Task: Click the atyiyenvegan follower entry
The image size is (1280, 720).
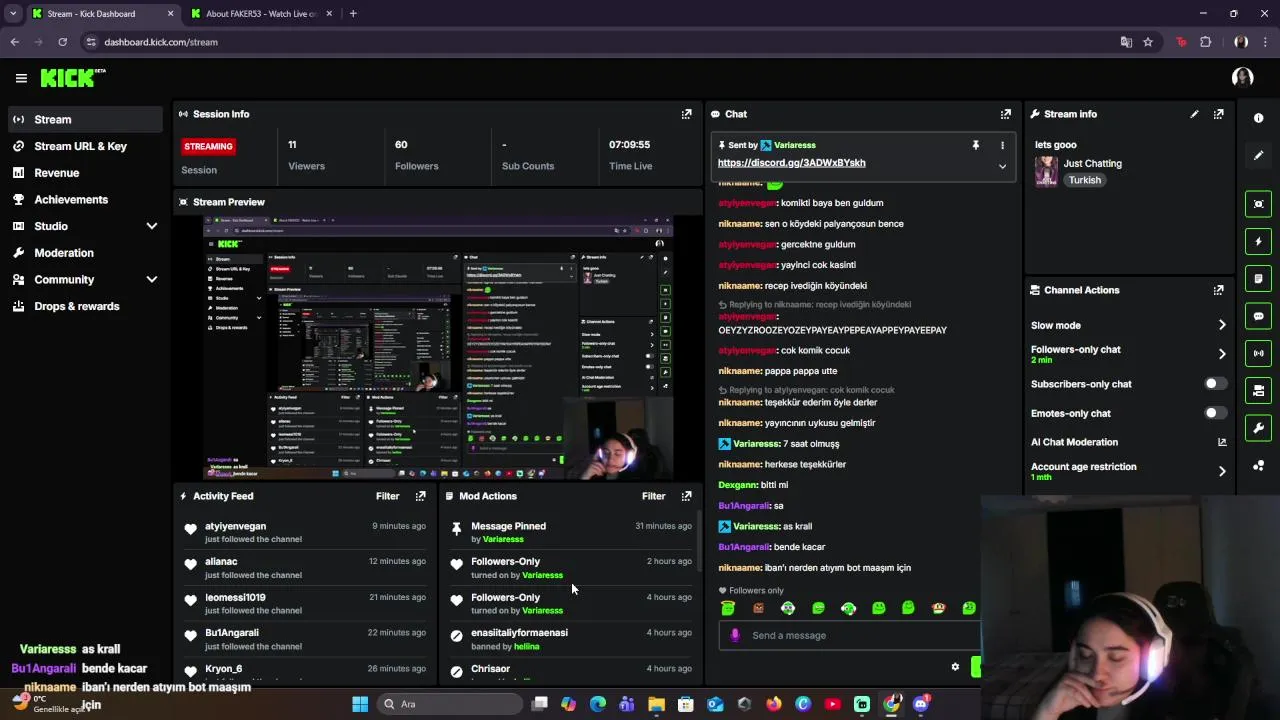Action: pyautogui.click(x=306, y=532)
